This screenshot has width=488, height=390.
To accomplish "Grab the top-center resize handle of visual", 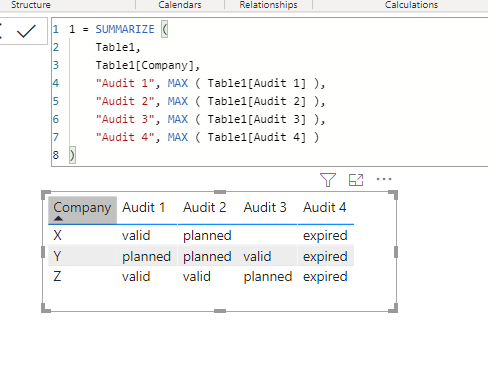I will 220,192.
